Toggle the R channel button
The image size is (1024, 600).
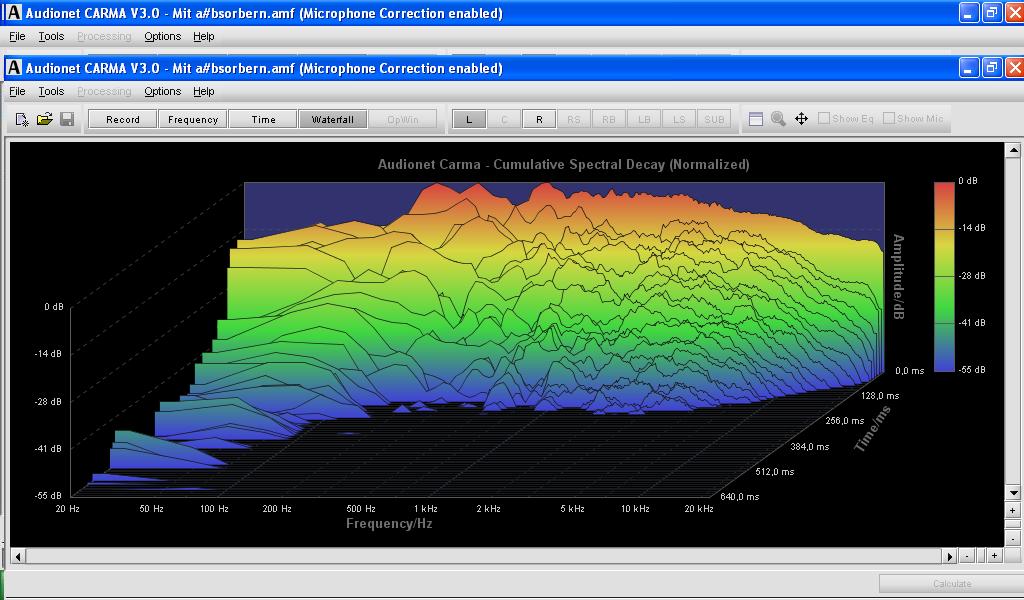point(539,119)
